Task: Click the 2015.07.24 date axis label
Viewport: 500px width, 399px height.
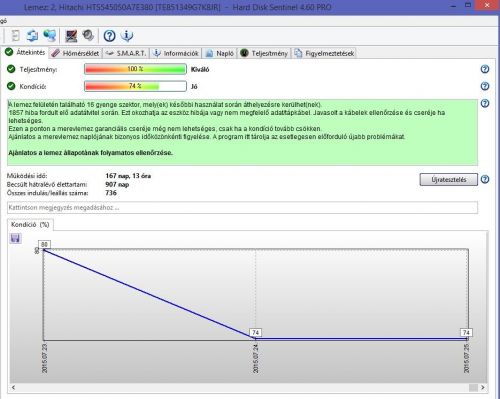Action: (256, 358)
